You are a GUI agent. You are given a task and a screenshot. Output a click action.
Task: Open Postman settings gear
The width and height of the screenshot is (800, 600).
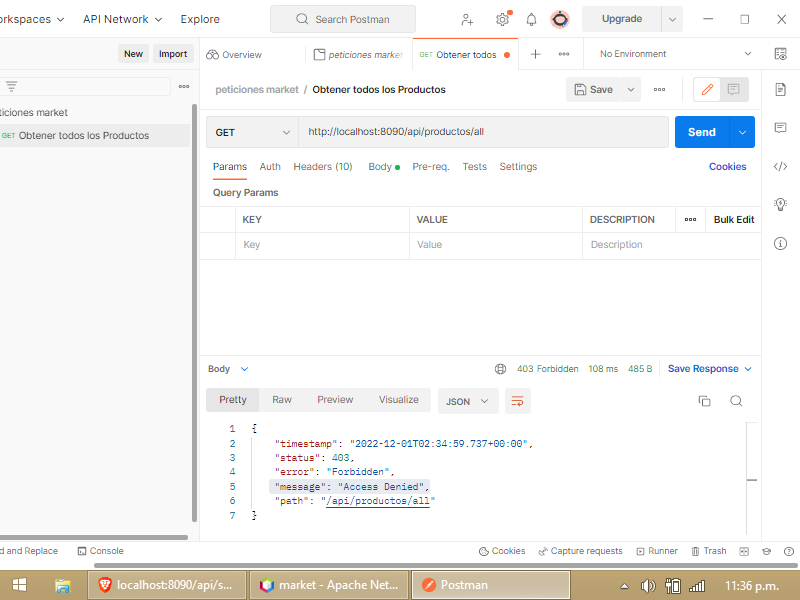pos(503,19)
